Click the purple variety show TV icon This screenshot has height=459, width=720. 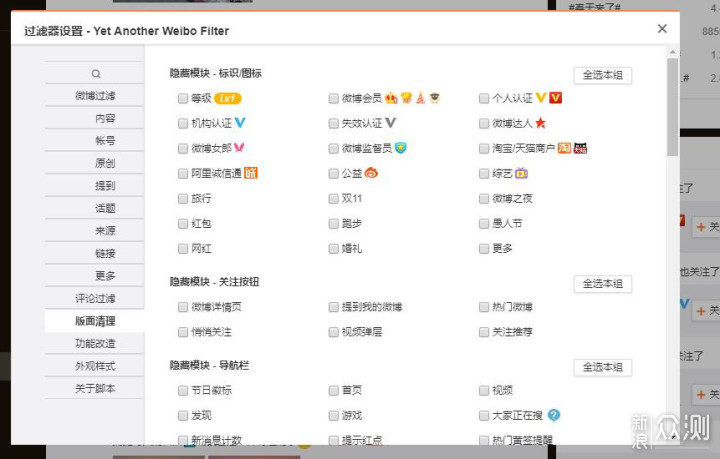[x=522, y=173]
